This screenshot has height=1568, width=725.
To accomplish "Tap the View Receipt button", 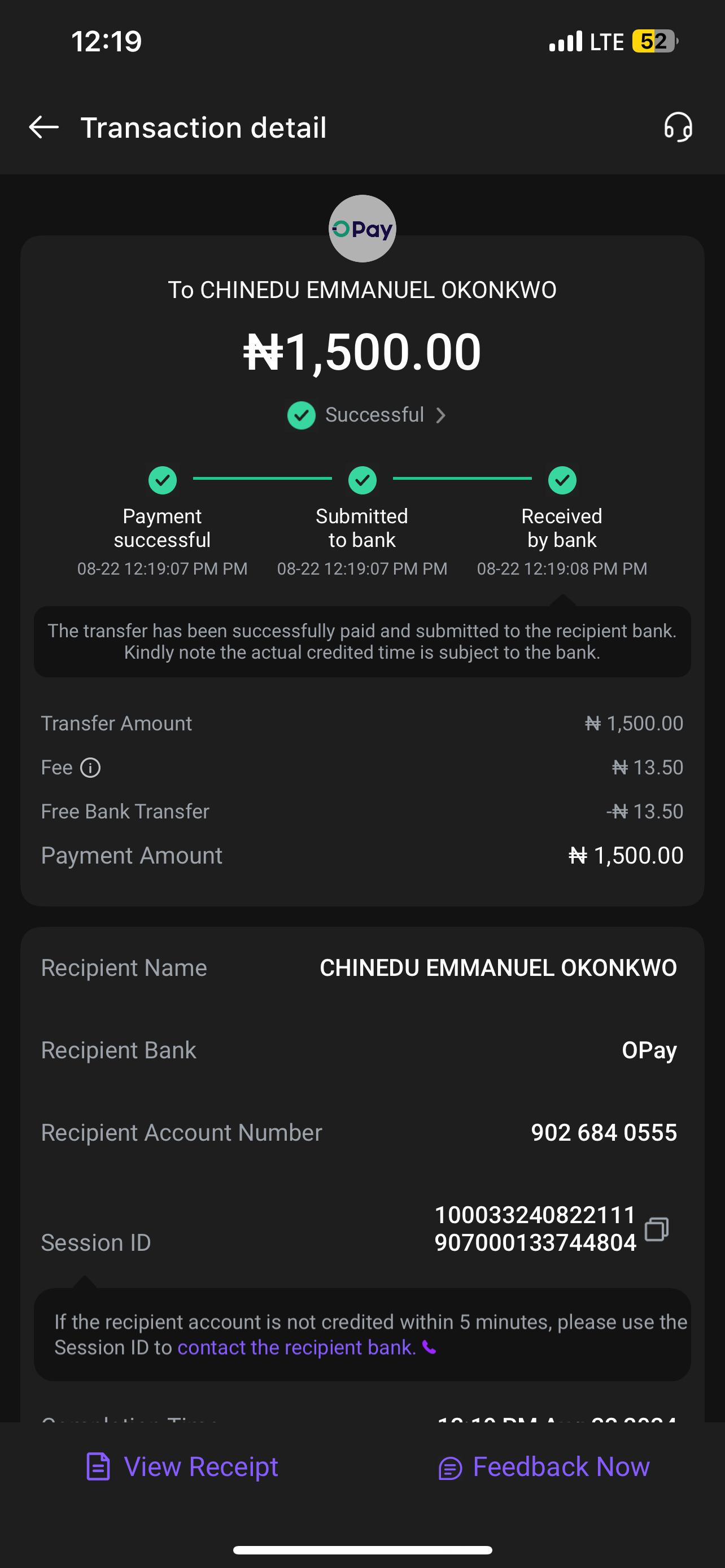I will (x=182, y=1467).
